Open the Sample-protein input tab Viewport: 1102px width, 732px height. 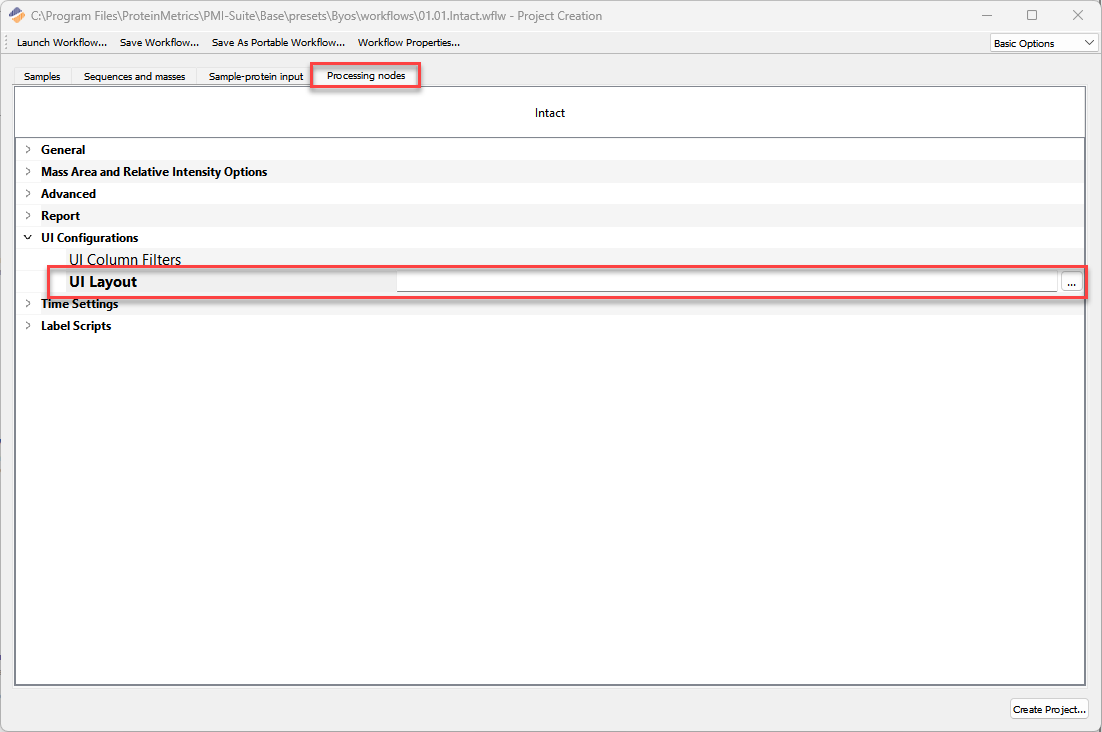tap(256, 77)
